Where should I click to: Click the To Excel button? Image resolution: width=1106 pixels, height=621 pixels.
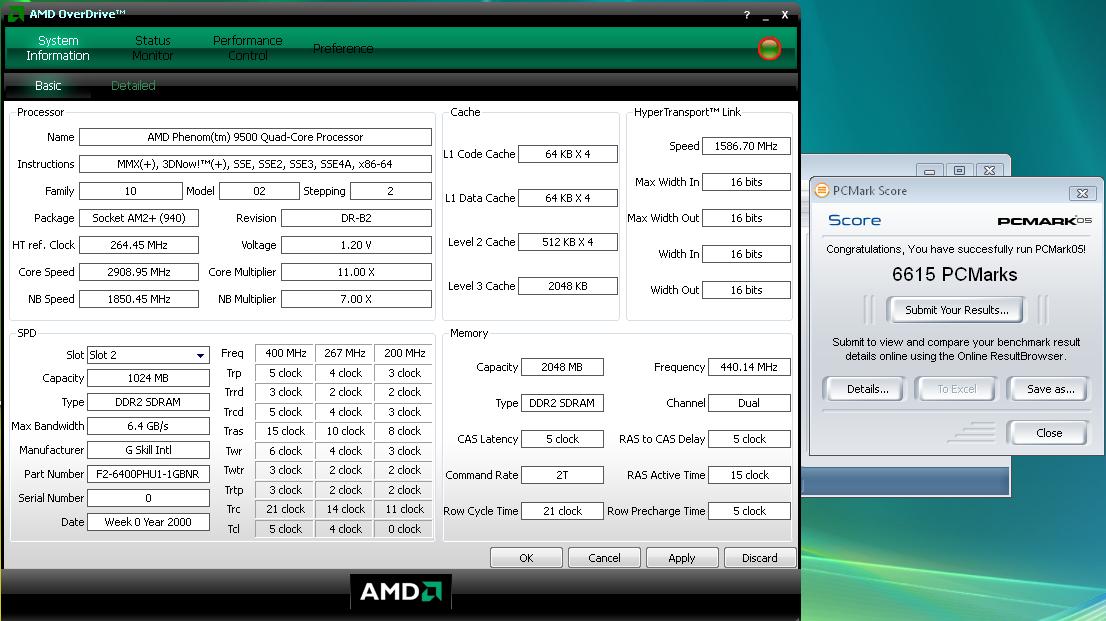point(956,389)
